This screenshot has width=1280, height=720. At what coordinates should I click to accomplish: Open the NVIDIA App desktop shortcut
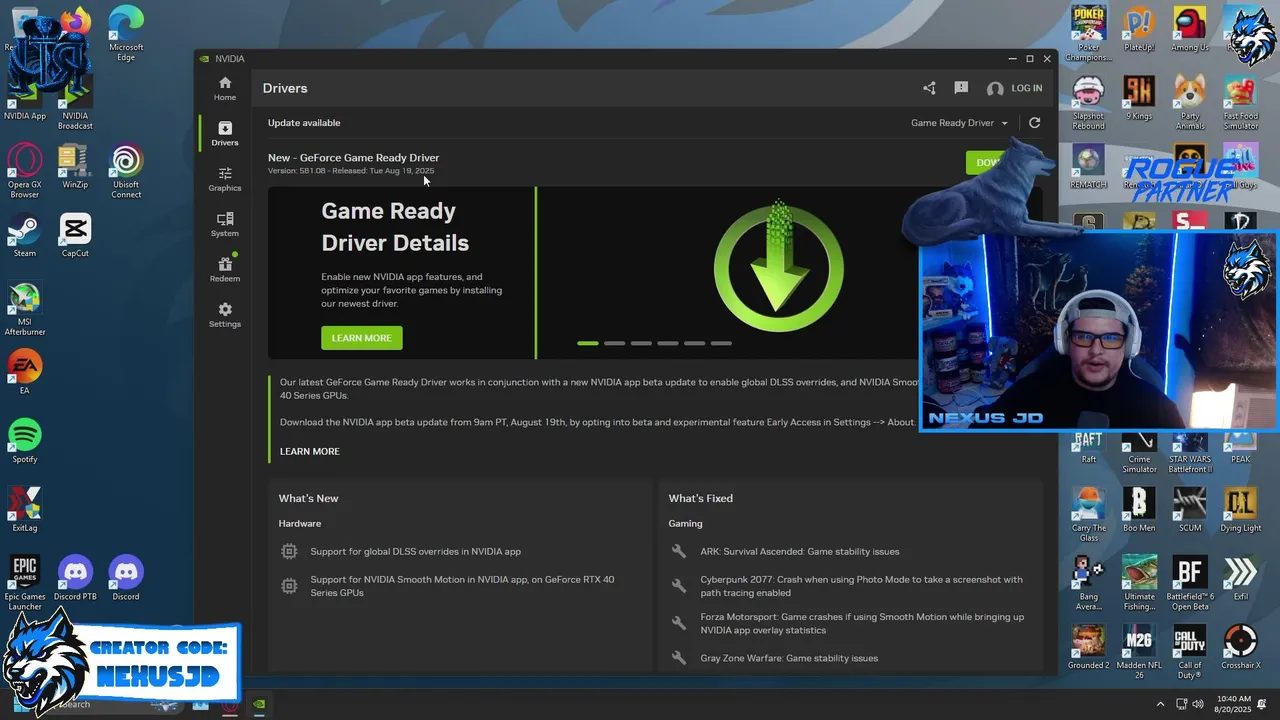[25, 98]
